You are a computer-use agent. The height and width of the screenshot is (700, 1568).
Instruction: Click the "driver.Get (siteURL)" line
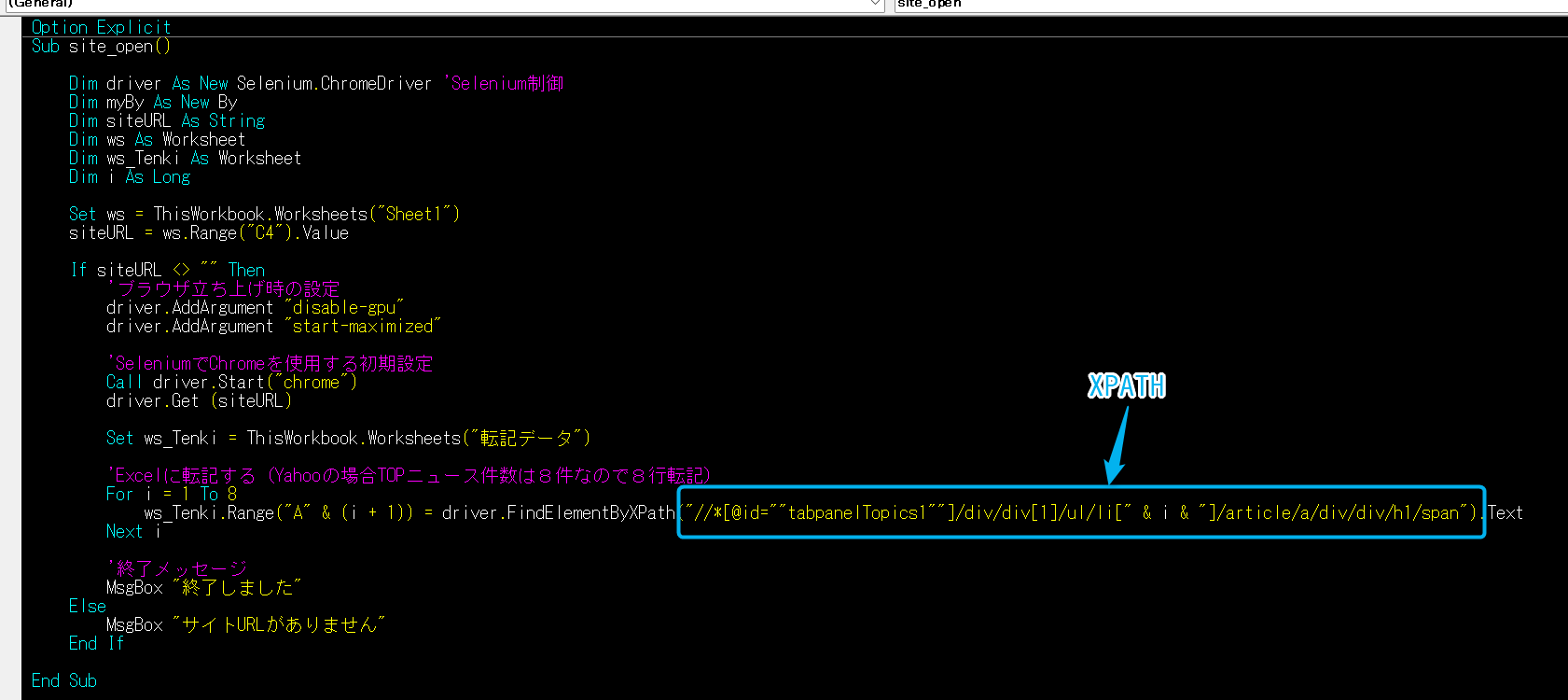[199, 400]
